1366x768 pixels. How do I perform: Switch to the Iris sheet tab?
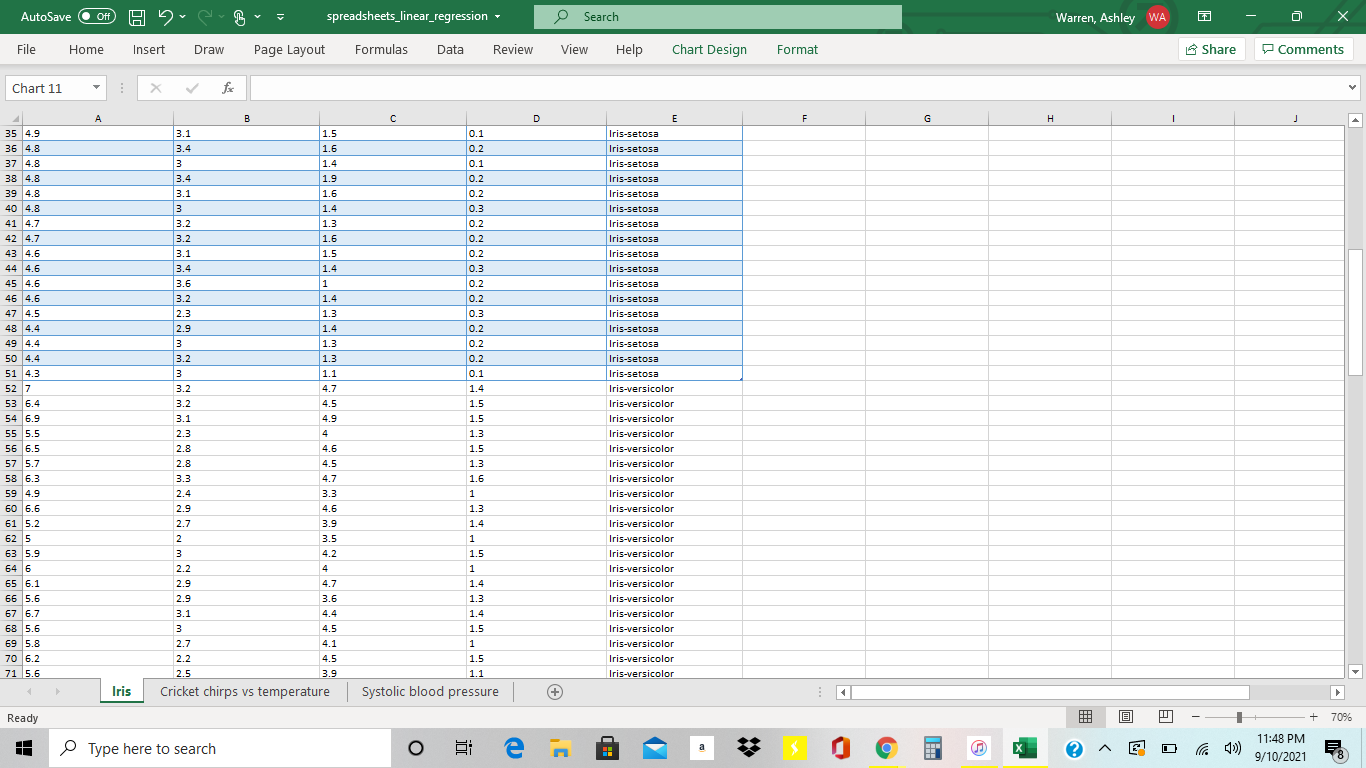121,691
